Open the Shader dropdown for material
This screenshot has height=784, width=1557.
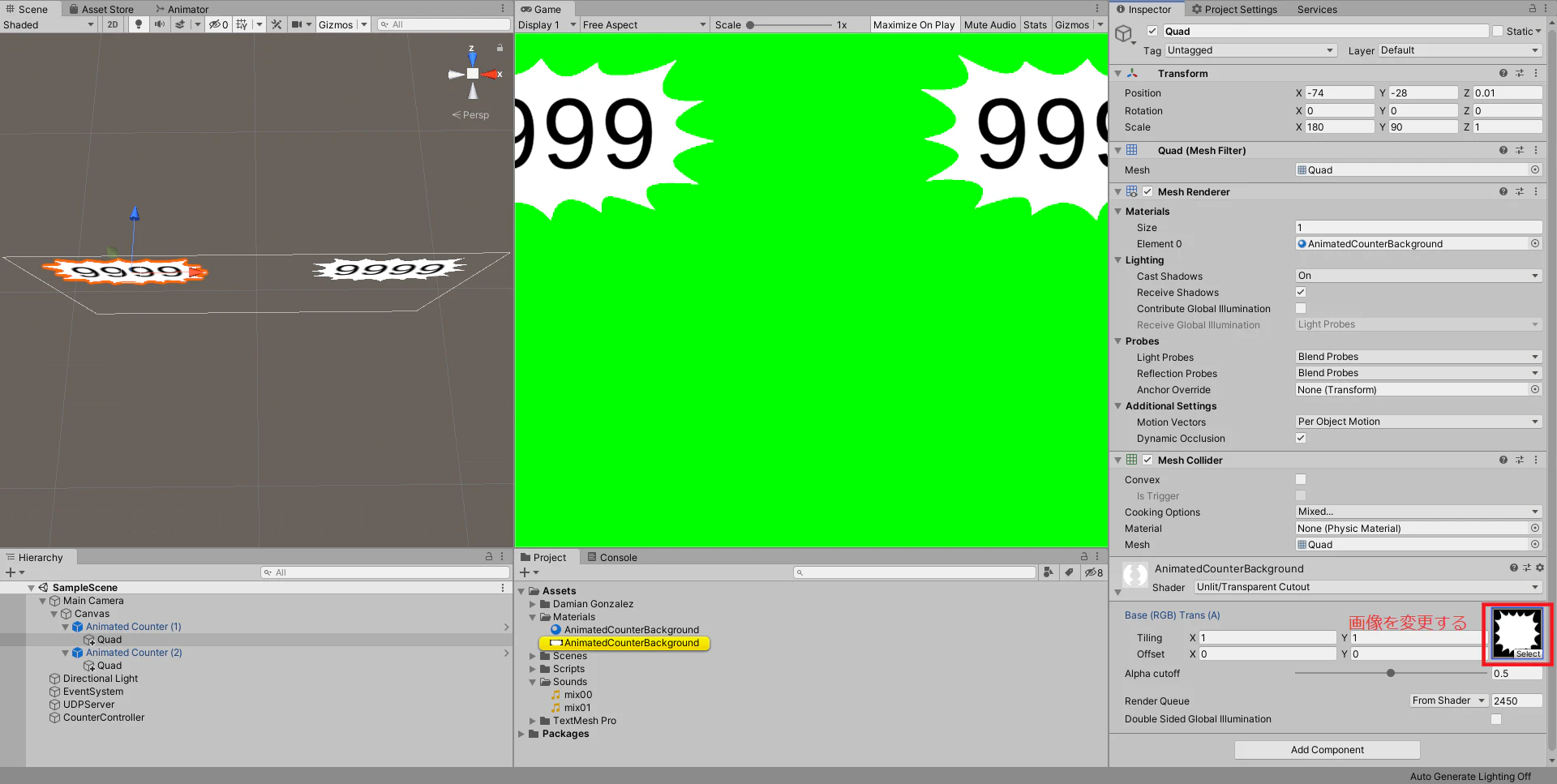tap(1367, 587)
